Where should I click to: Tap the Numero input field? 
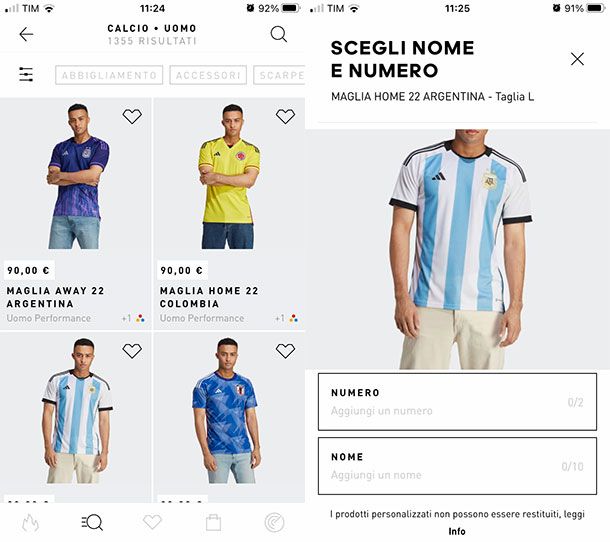coord(458,402)
